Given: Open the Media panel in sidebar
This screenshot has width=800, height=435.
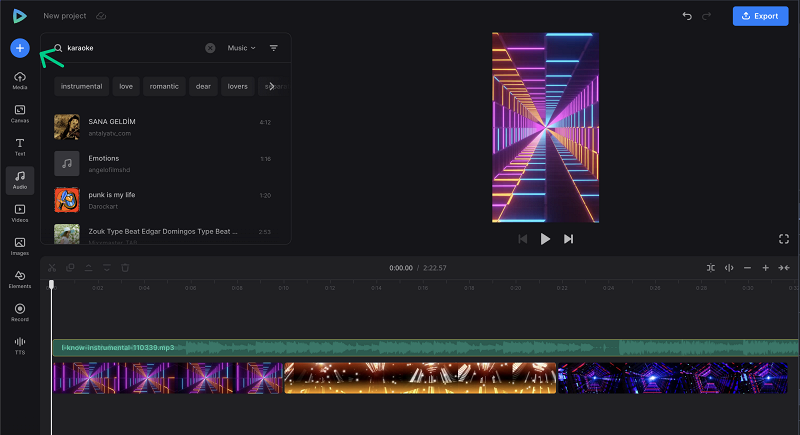Looking at the screenshot, I should click(20, 81).
